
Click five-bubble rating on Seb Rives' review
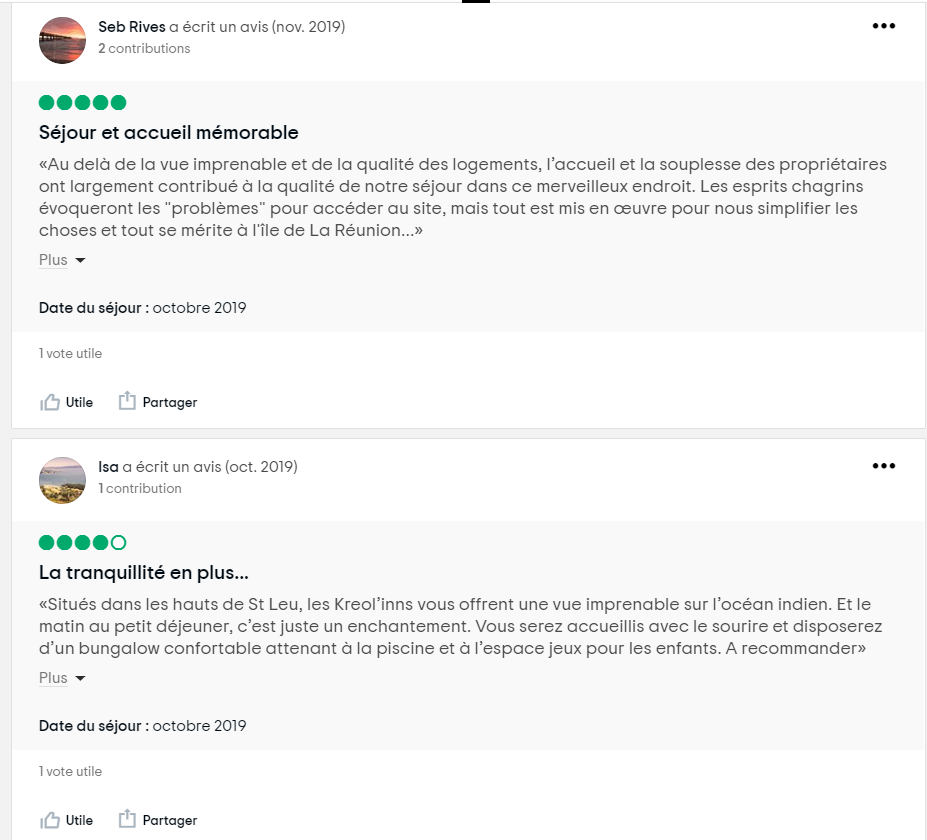coord(82,102)
